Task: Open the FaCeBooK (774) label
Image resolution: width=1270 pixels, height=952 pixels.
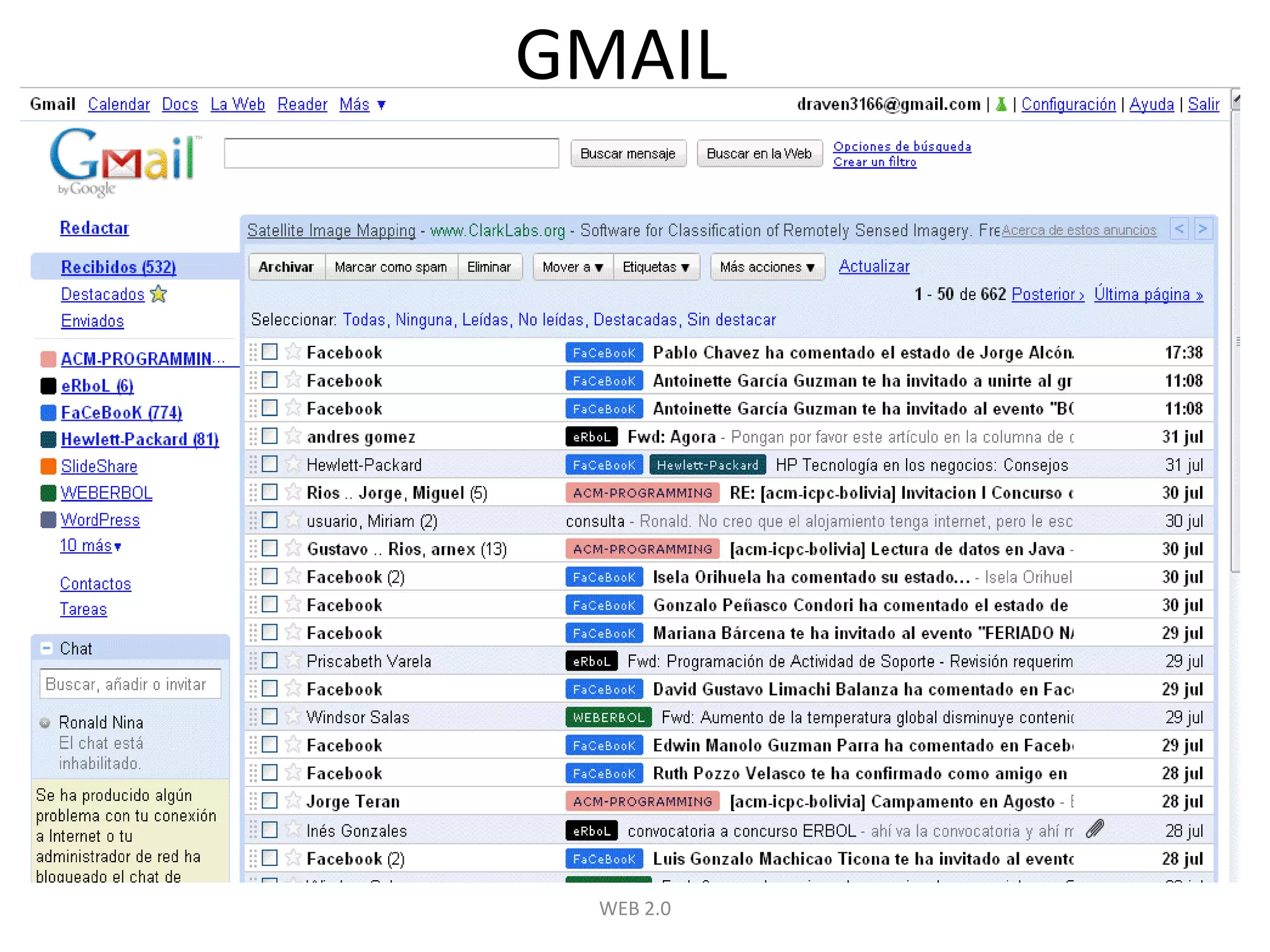Action: click(122, 413)
